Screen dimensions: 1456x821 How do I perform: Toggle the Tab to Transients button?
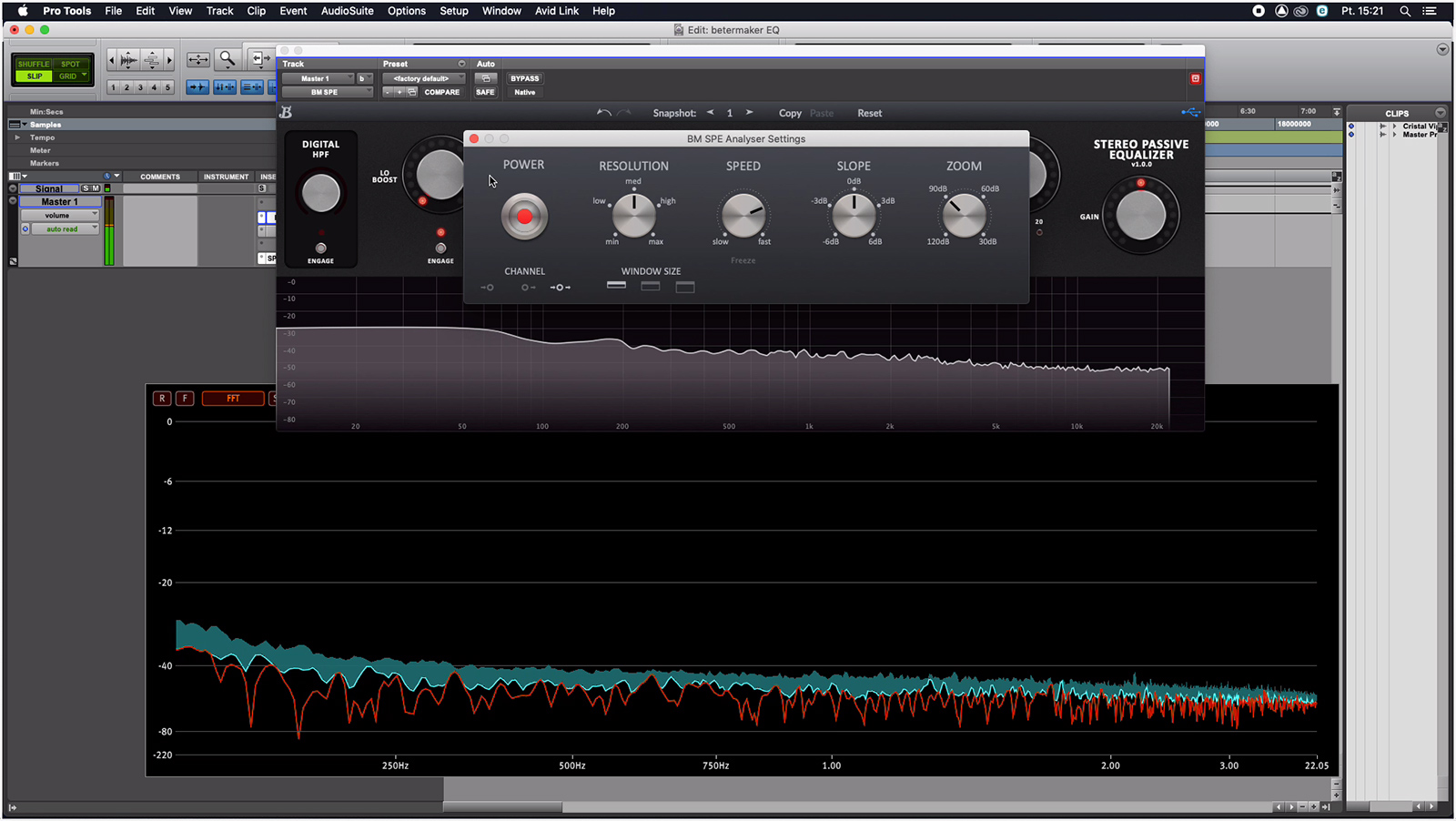(197, 87)
